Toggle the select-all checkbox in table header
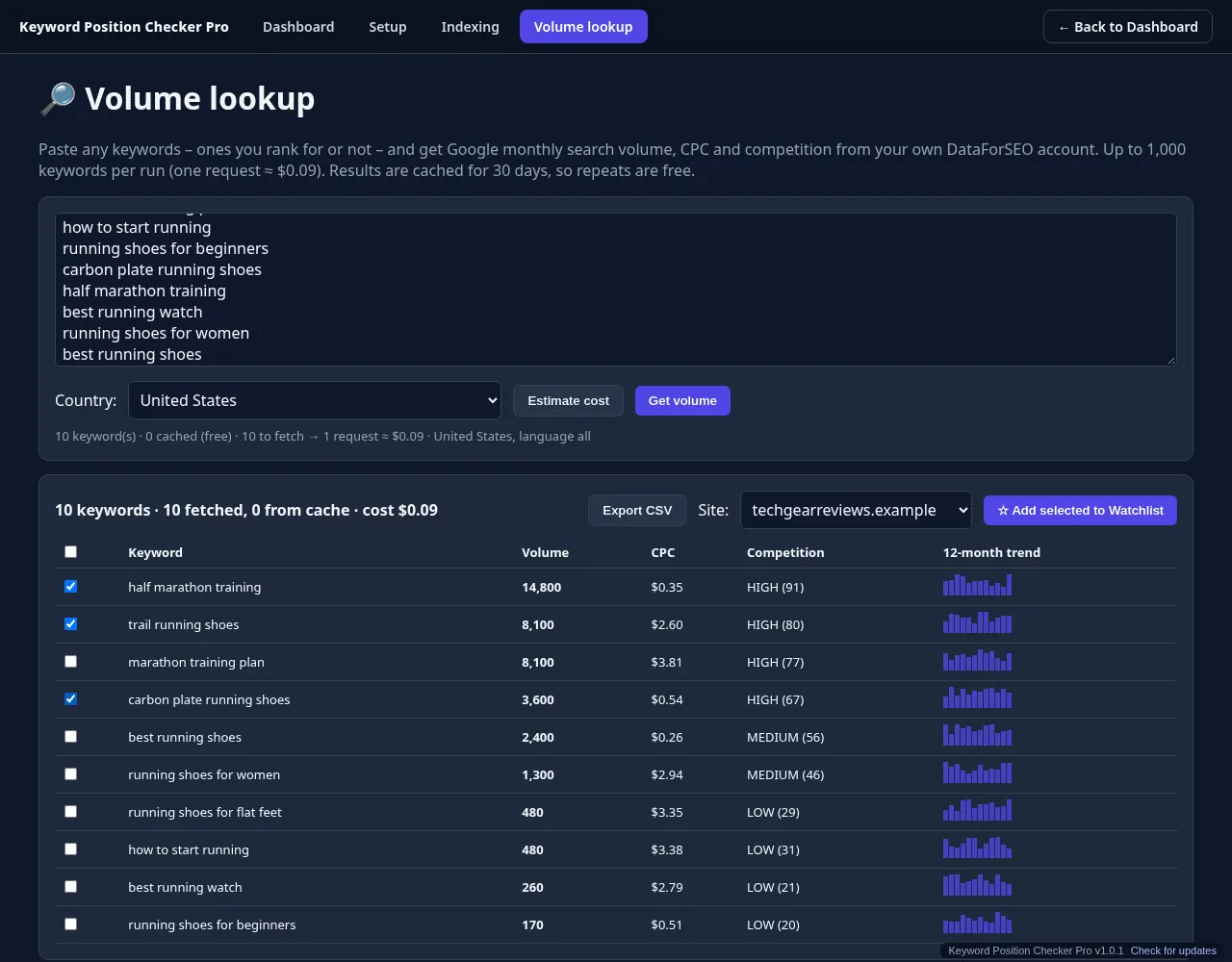This screenshot has width=1232, height=962. [x=70, y=552]
